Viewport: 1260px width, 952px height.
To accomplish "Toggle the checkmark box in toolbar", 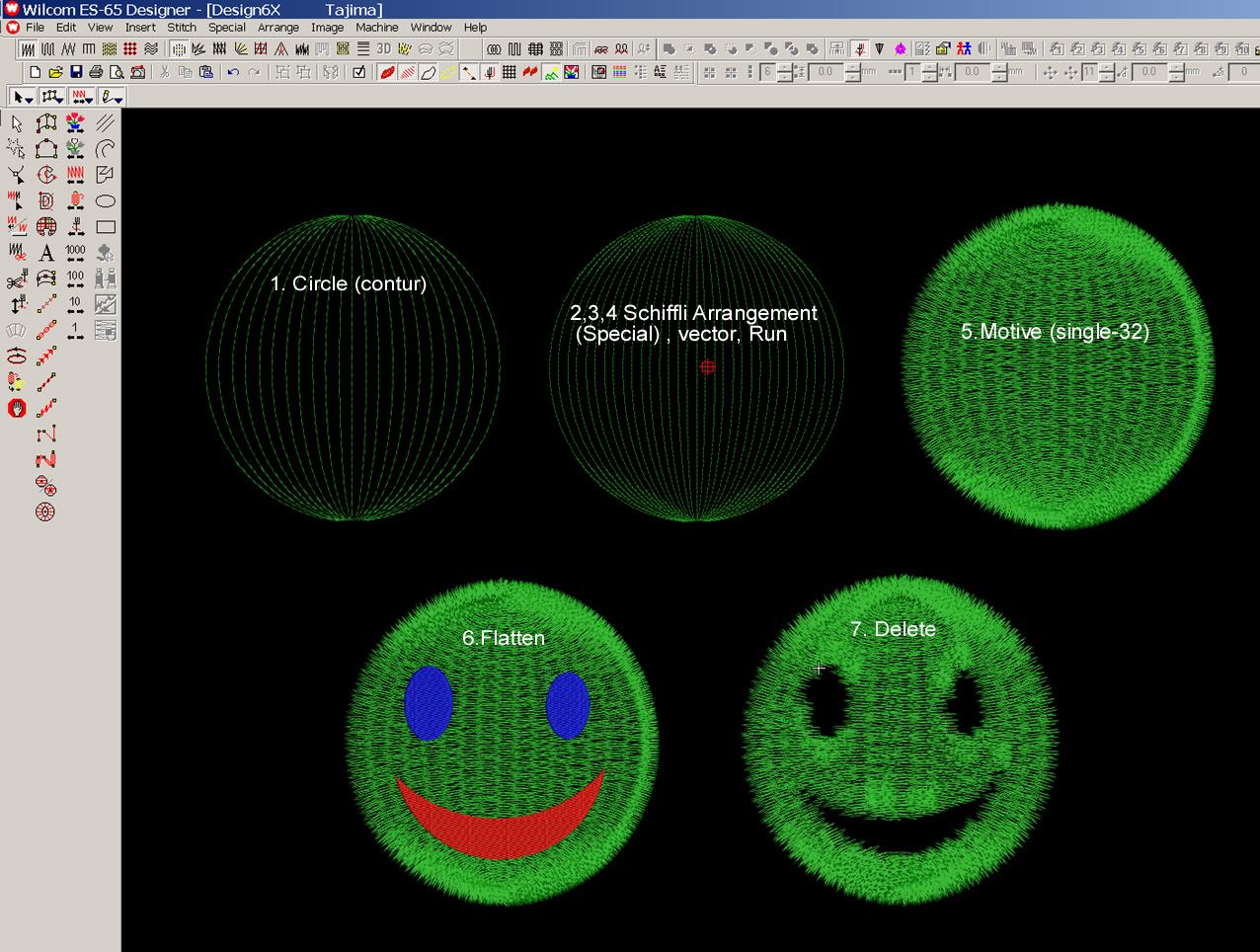I will tap(358, 72).
